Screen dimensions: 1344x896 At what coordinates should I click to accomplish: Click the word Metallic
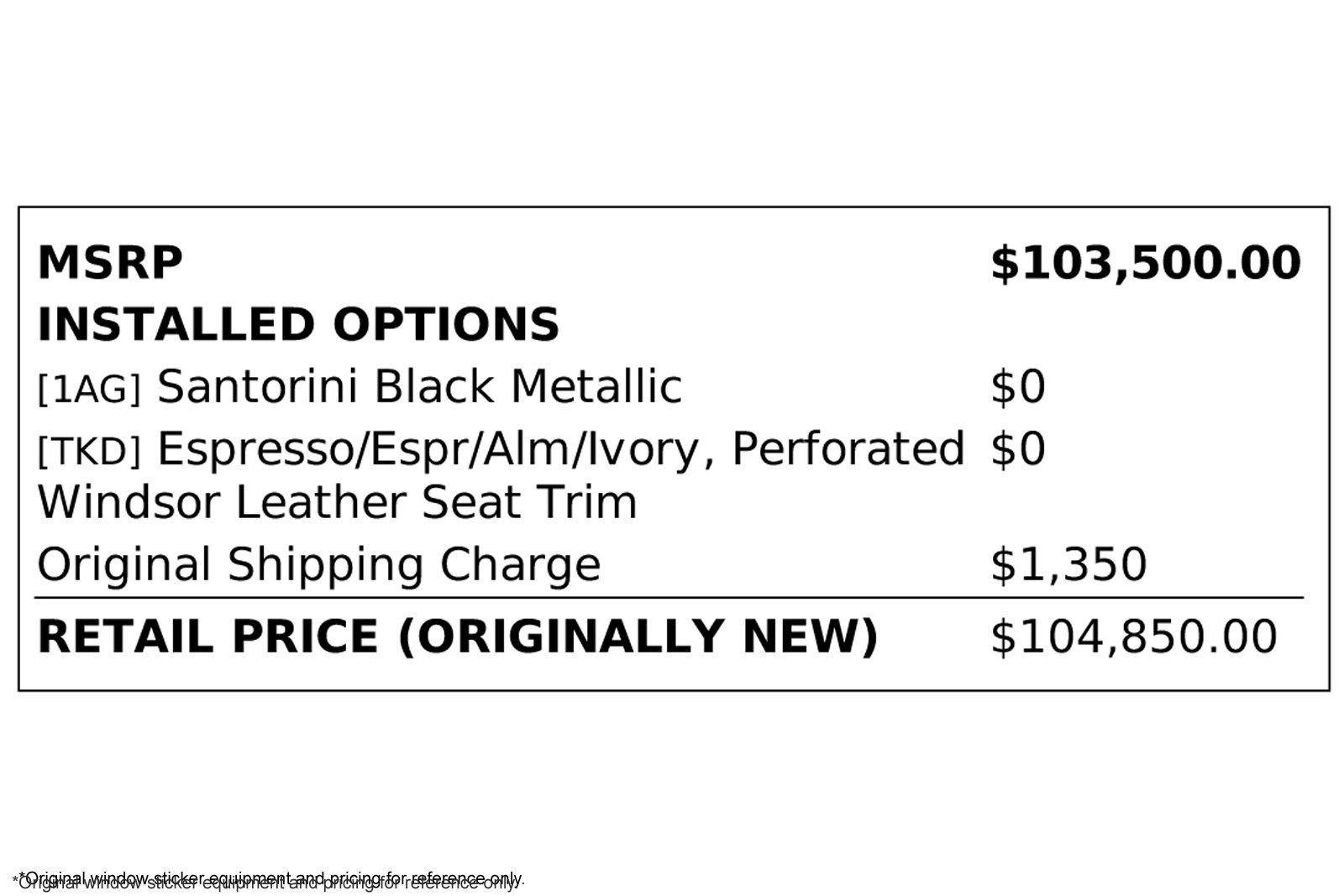(x=596, y=387)
